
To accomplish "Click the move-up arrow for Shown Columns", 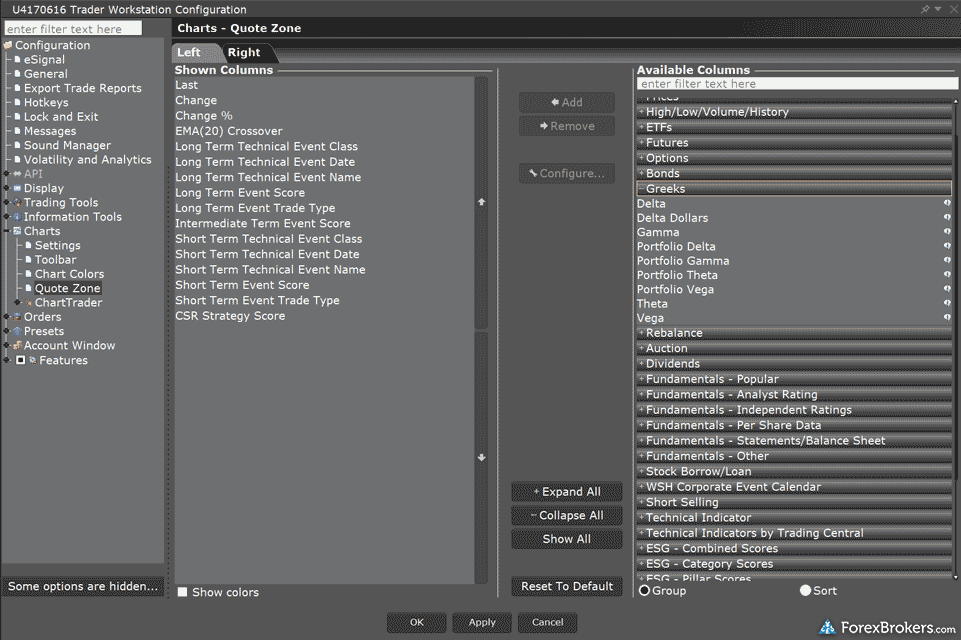I will pos(482,202).
